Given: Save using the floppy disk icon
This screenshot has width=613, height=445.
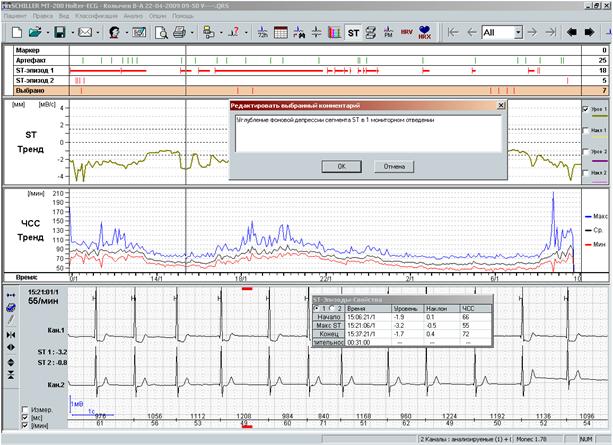Looking at the screenshot, I should click(x=60, y=32).
